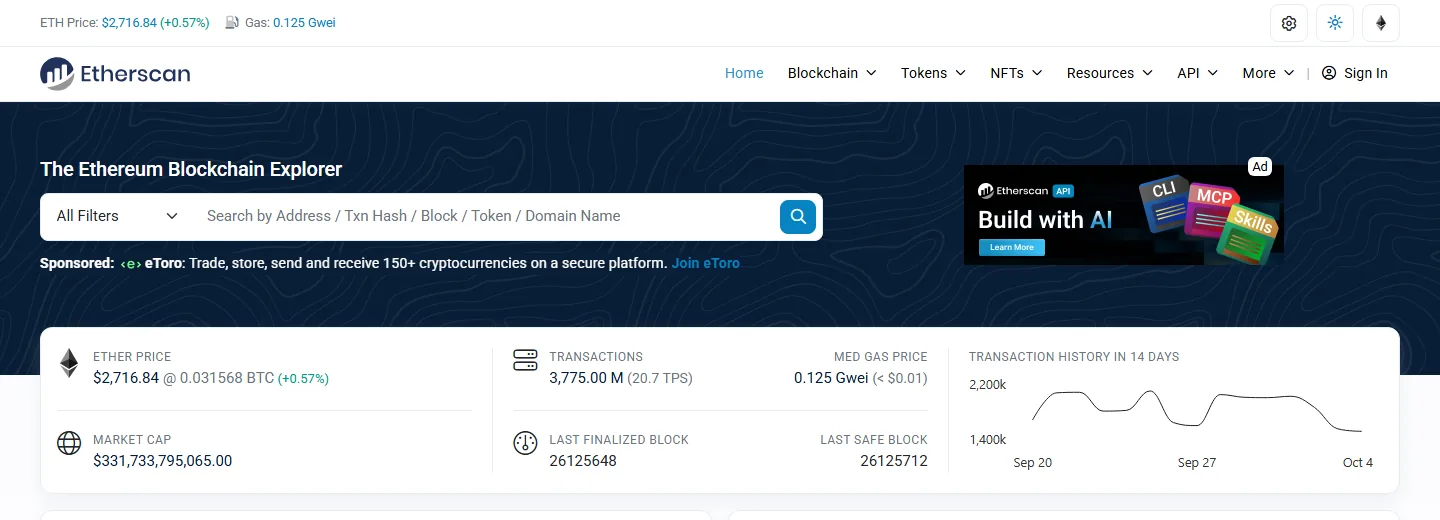Click the Sponsored label

tap(77, 263)
